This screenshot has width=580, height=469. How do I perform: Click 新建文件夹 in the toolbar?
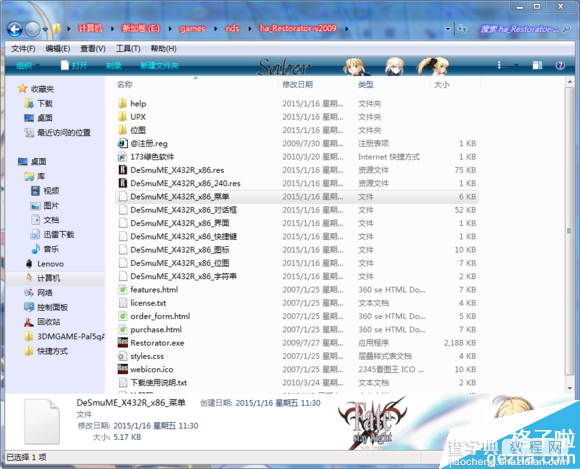pos(159,65)
